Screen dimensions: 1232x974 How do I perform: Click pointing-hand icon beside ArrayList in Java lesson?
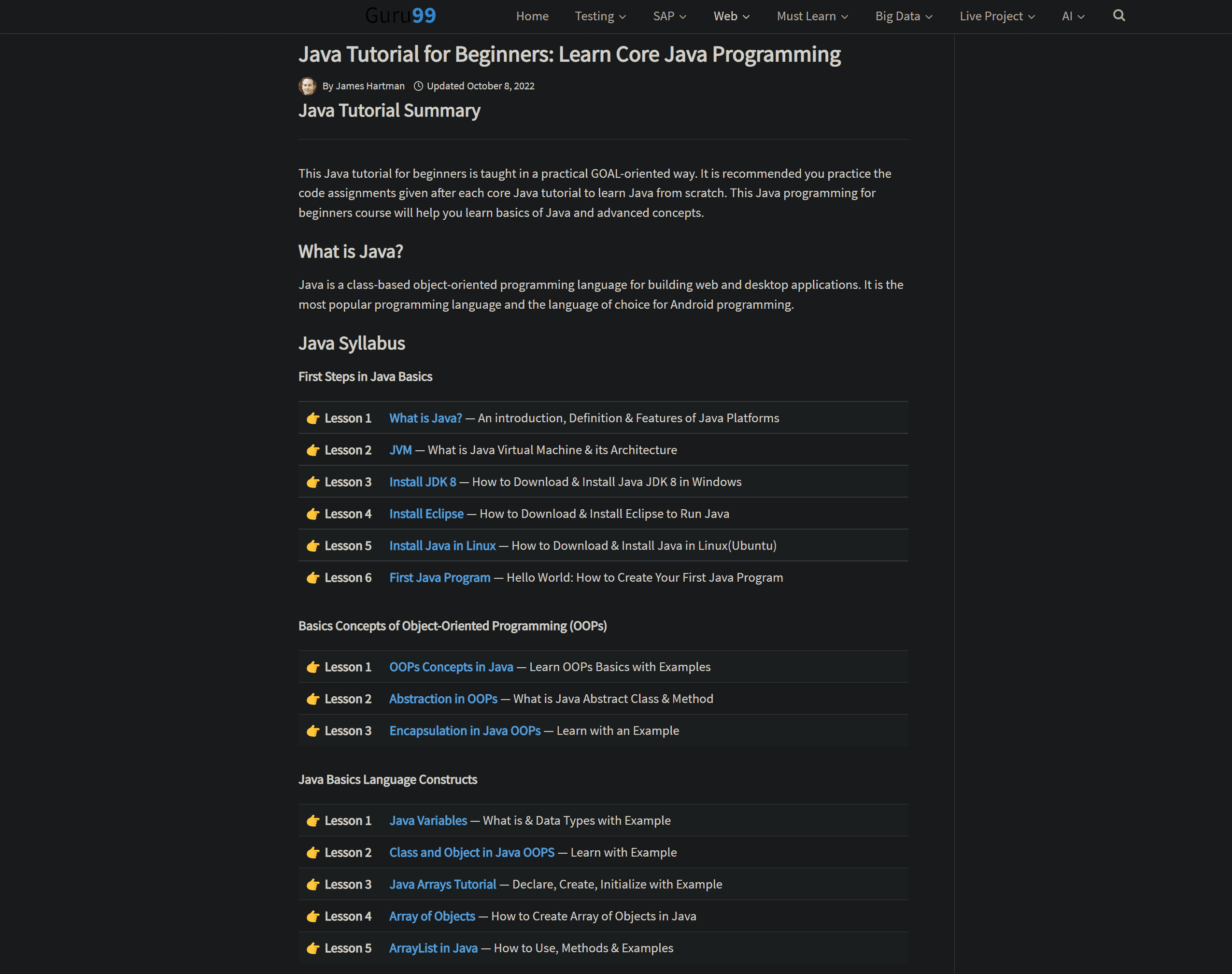[x=312, y=948]
